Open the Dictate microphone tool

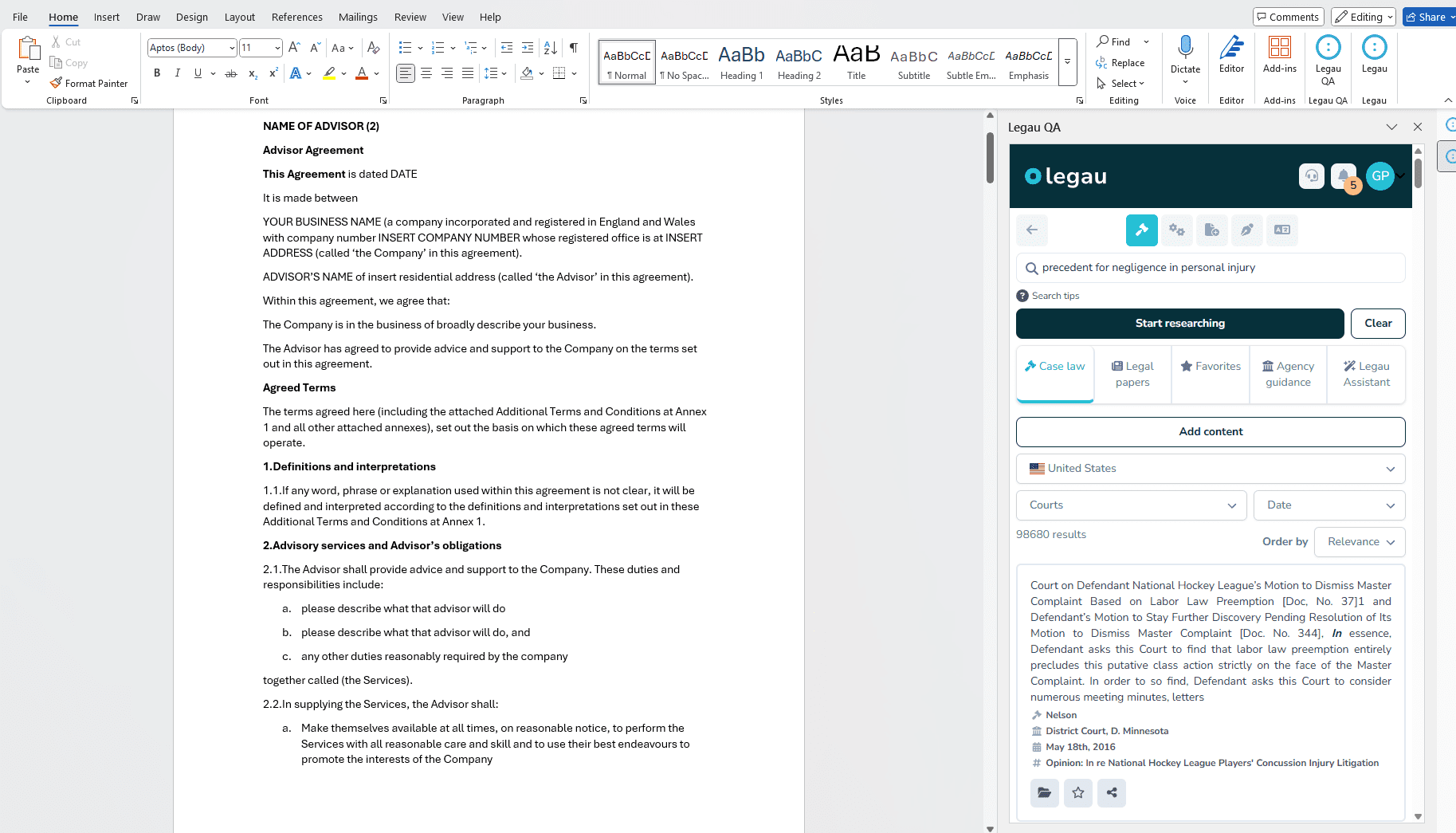pos(1185,48)
